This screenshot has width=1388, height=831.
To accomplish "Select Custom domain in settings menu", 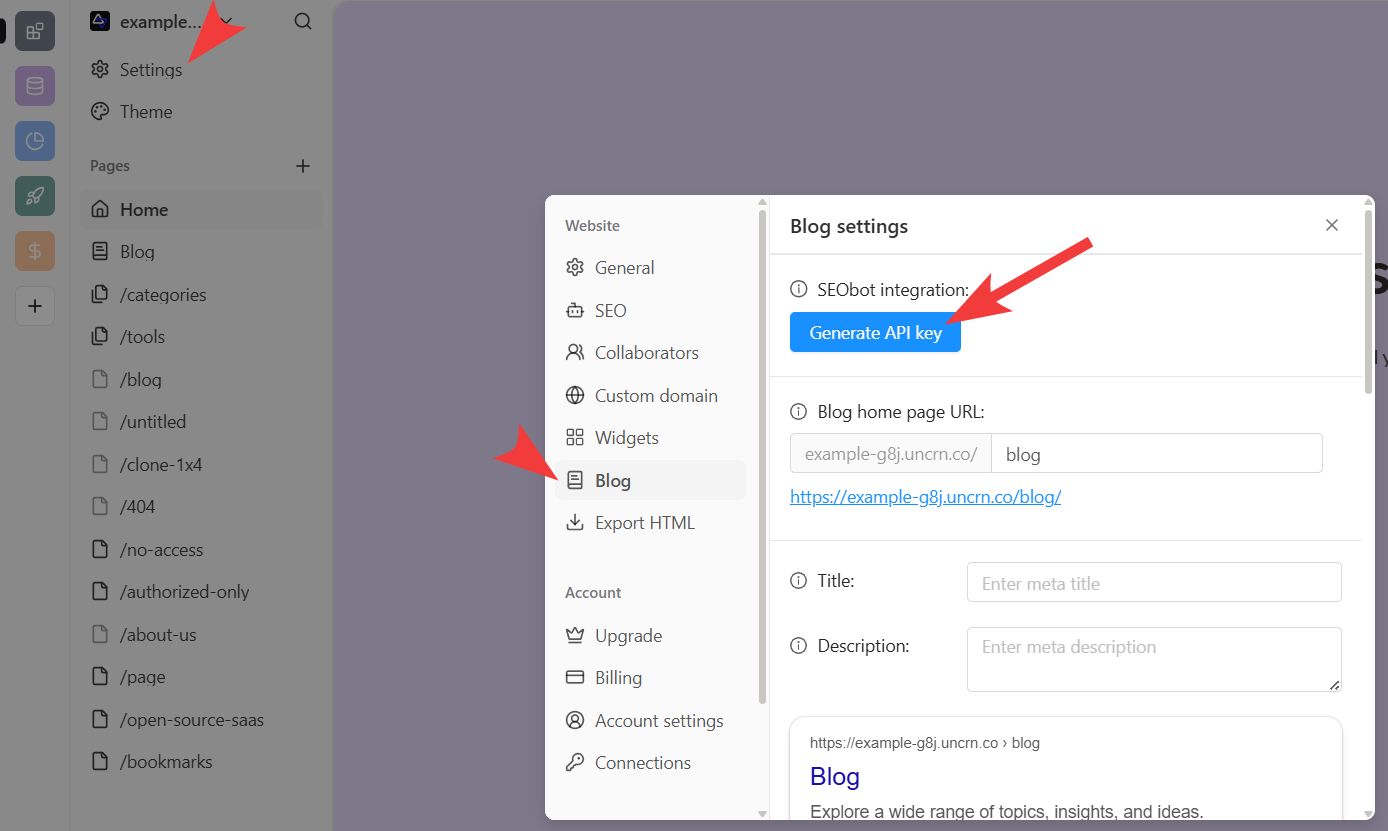I will (x=655, y=396).
